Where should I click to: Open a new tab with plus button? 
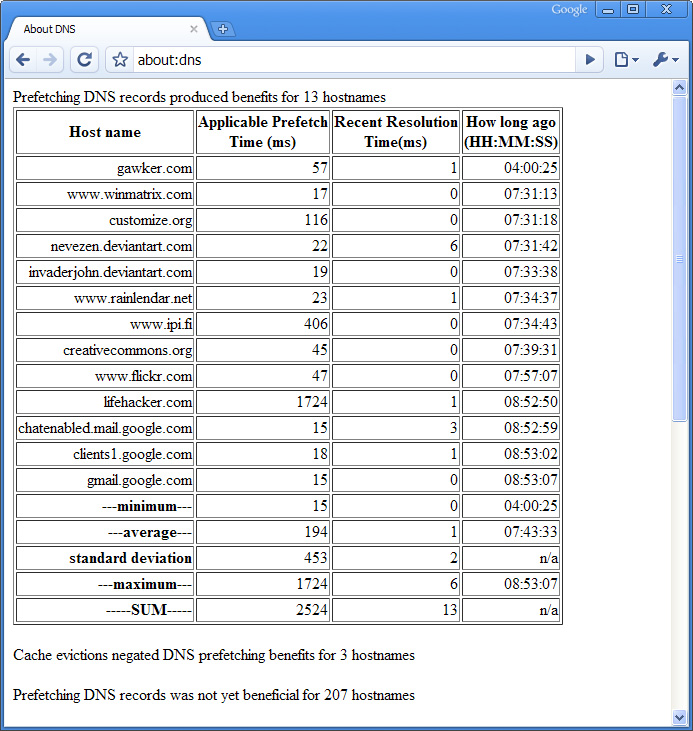coord(223,29)
